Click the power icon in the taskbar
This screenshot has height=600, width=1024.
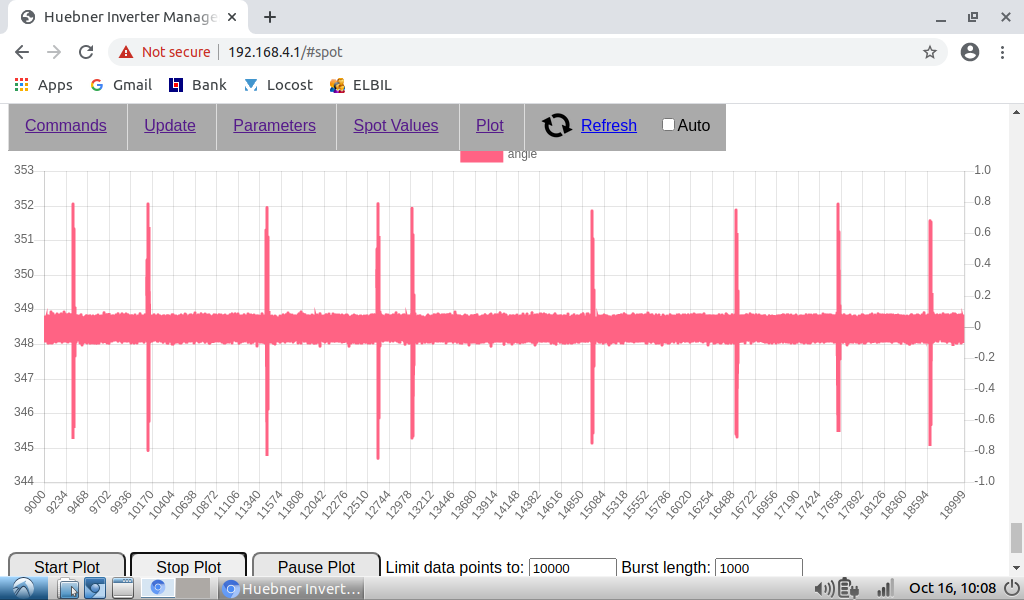[x=1009, y=588]
